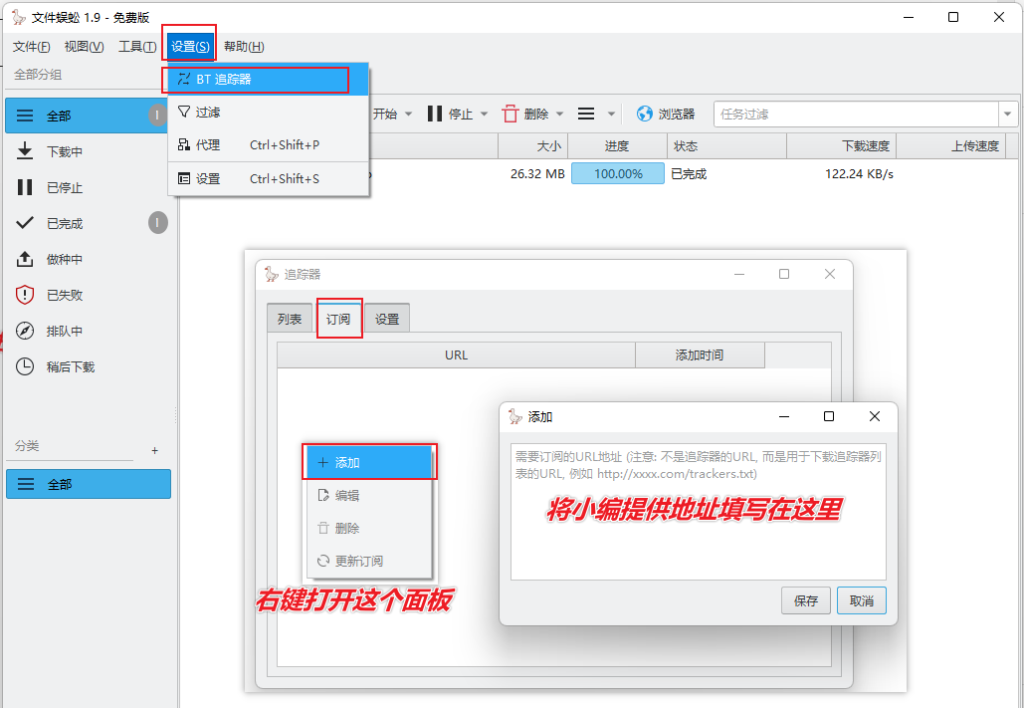Screen dimensions: 1024x708
Task: Click the 保存 (Save) button
Action: 805,600
